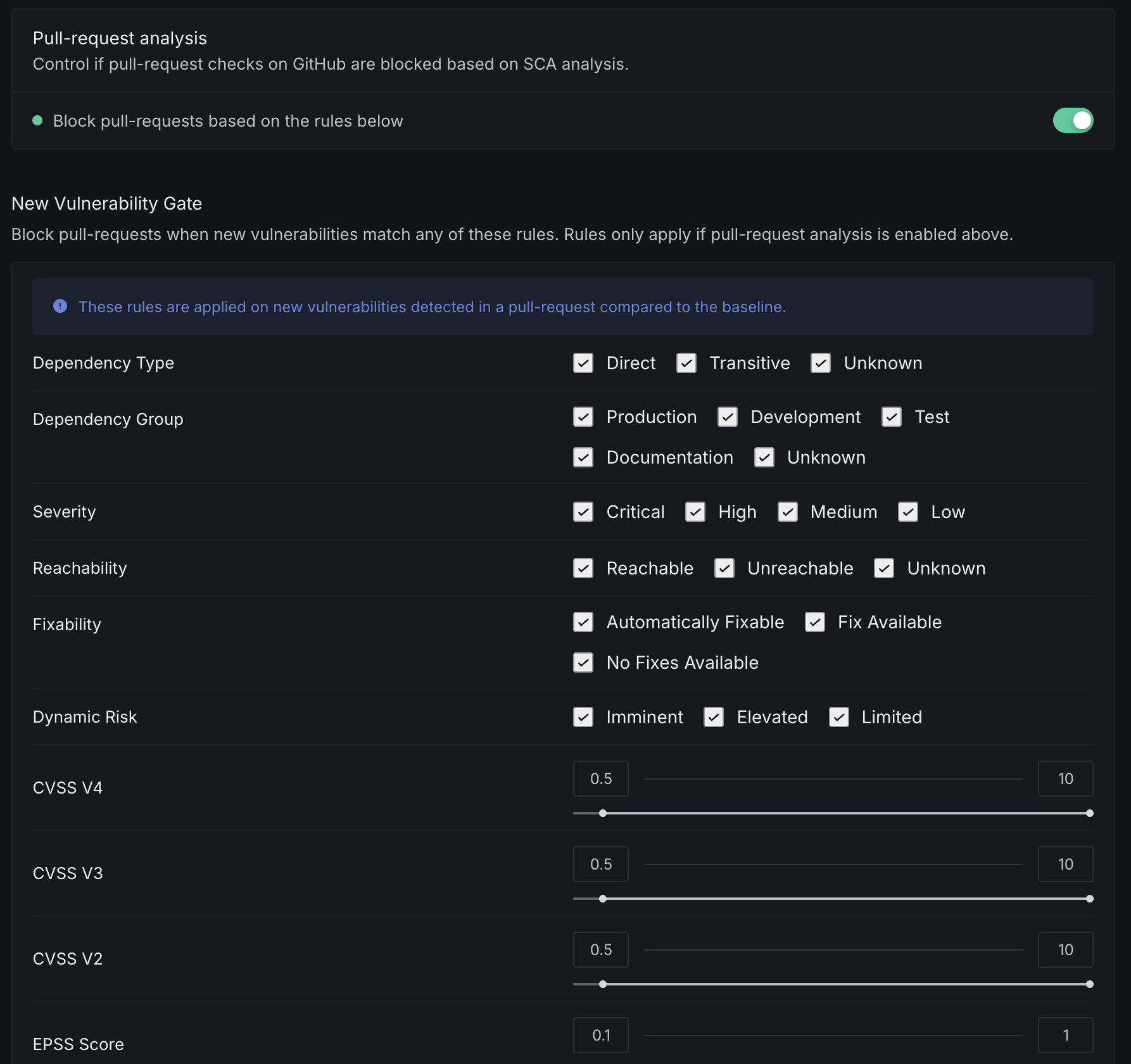
Task: Click the CVSS V3 maximum value field
Action: [x=1065, y=864]
